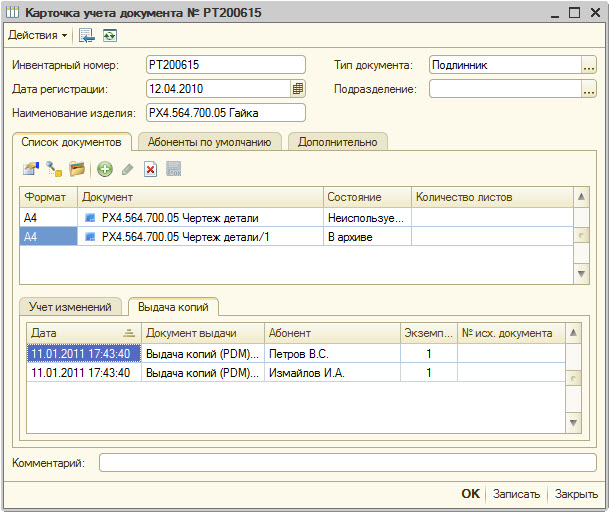Sort by the Дата column header

click(84, 333)
